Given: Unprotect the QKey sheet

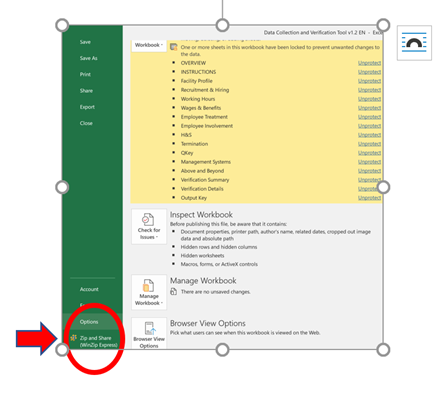Looking at the screenshot, I should (369, 153).
